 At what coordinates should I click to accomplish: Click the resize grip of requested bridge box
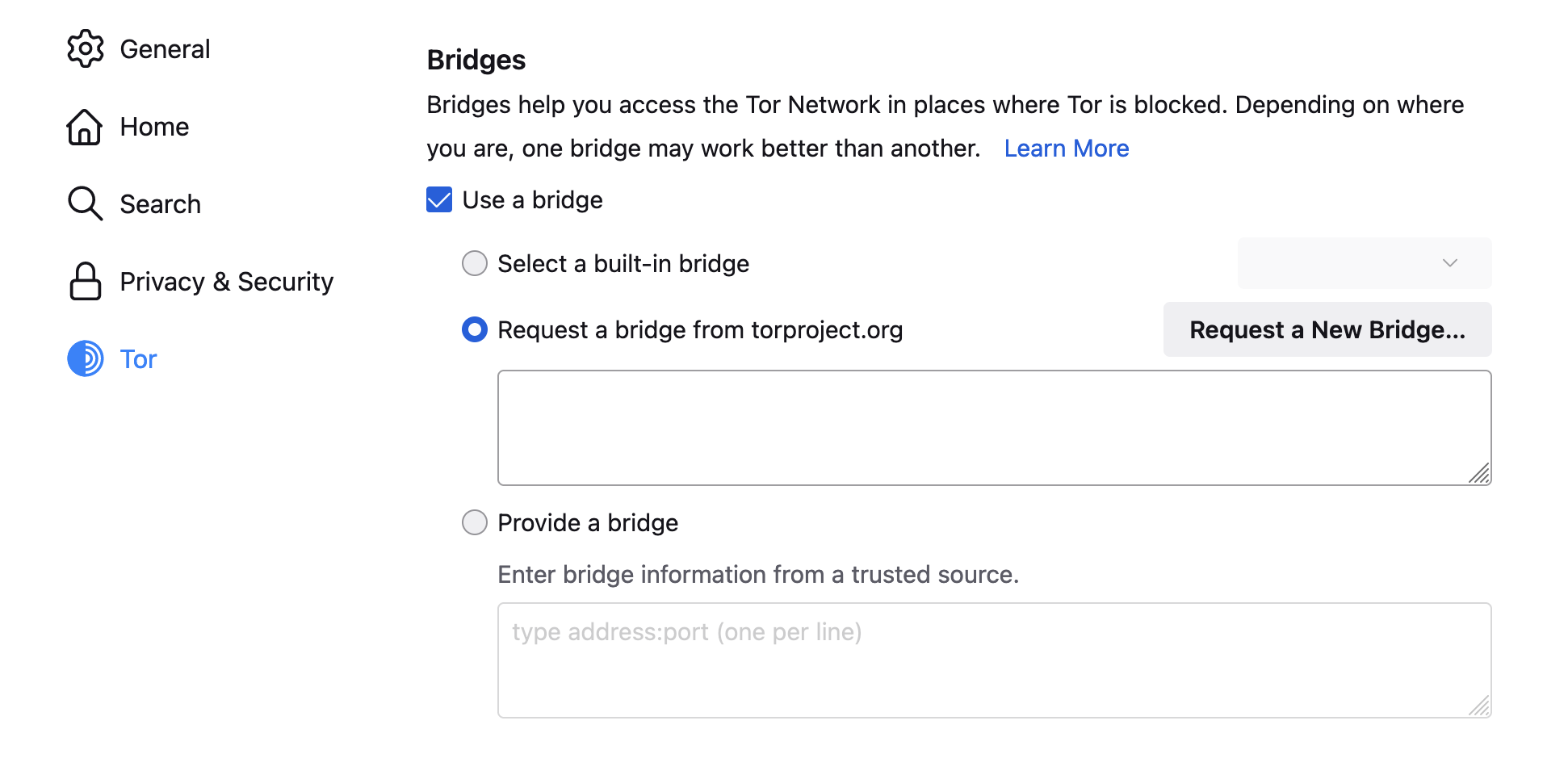point(1480,474)
